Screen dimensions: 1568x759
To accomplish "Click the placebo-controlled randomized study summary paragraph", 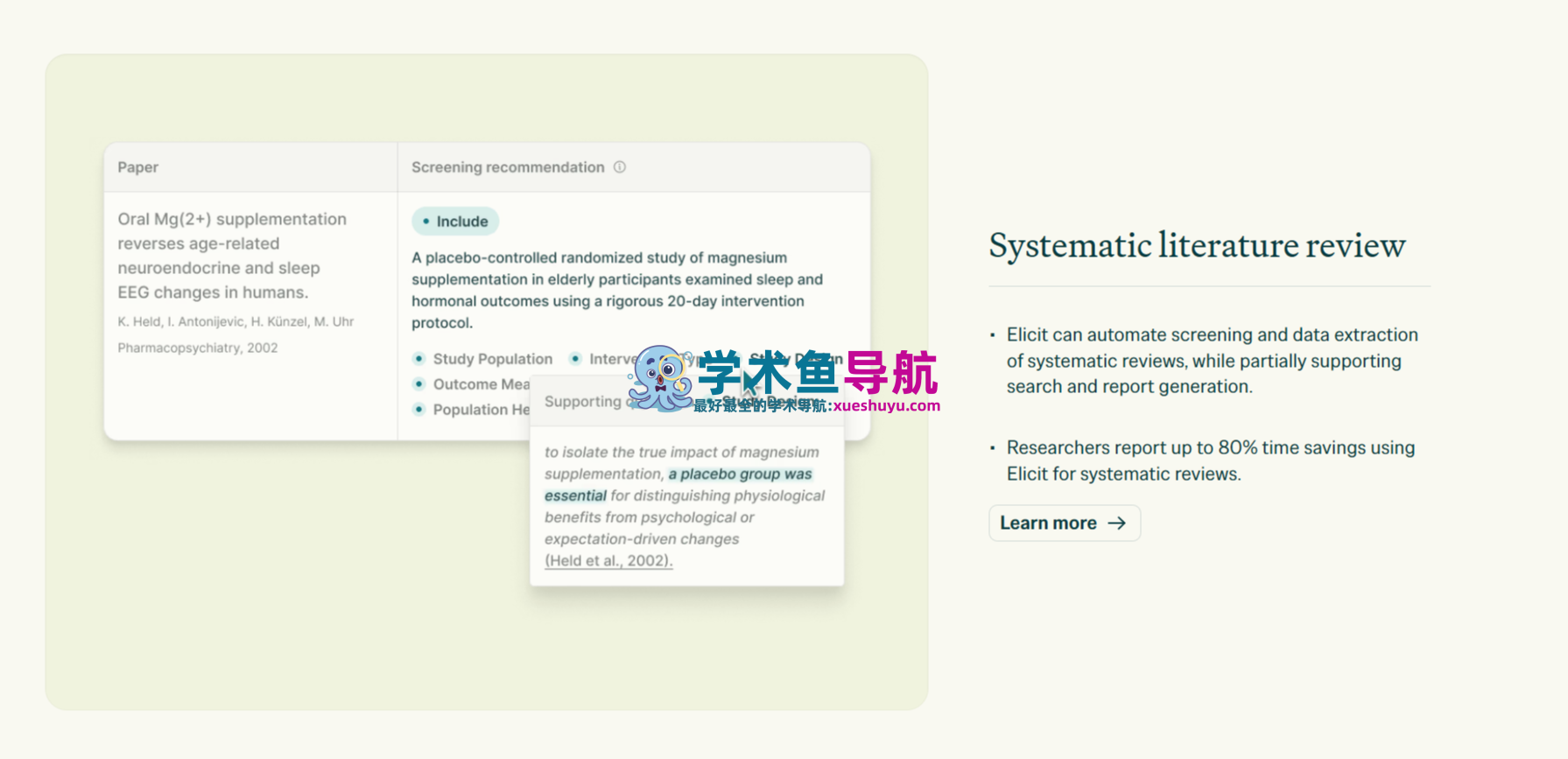I will click(x=617, y=290).
